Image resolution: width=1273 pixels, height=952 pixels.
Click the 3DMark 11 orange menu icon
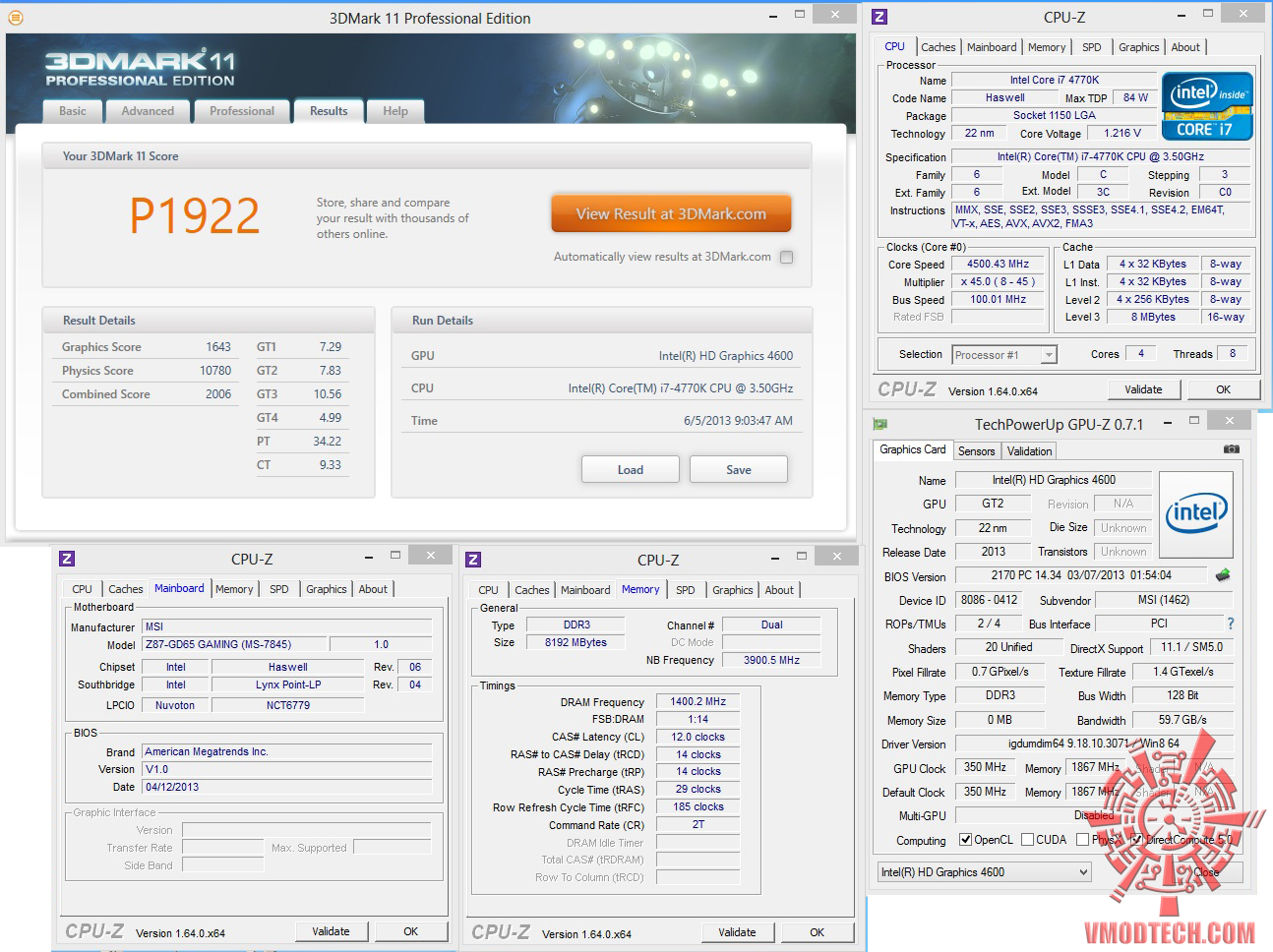(15, 17)
